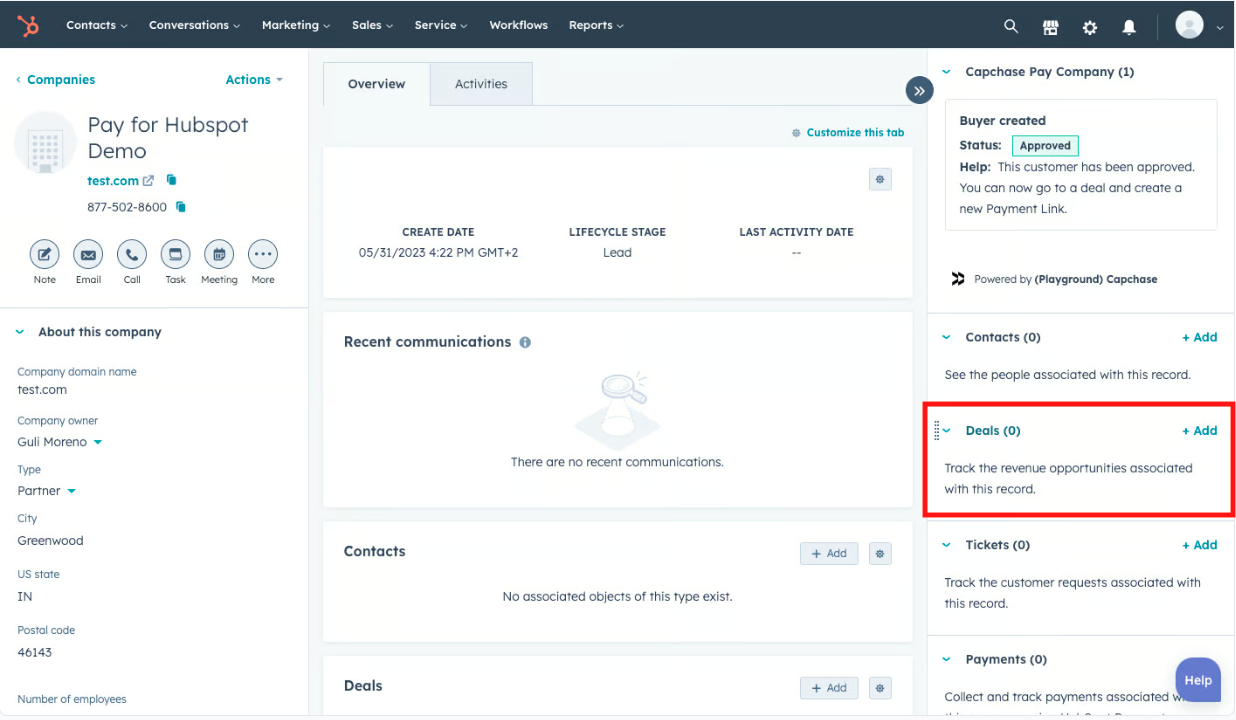Click the Call icon button
This screenshot has width=1236, height=720.
[x=132, y=254]
